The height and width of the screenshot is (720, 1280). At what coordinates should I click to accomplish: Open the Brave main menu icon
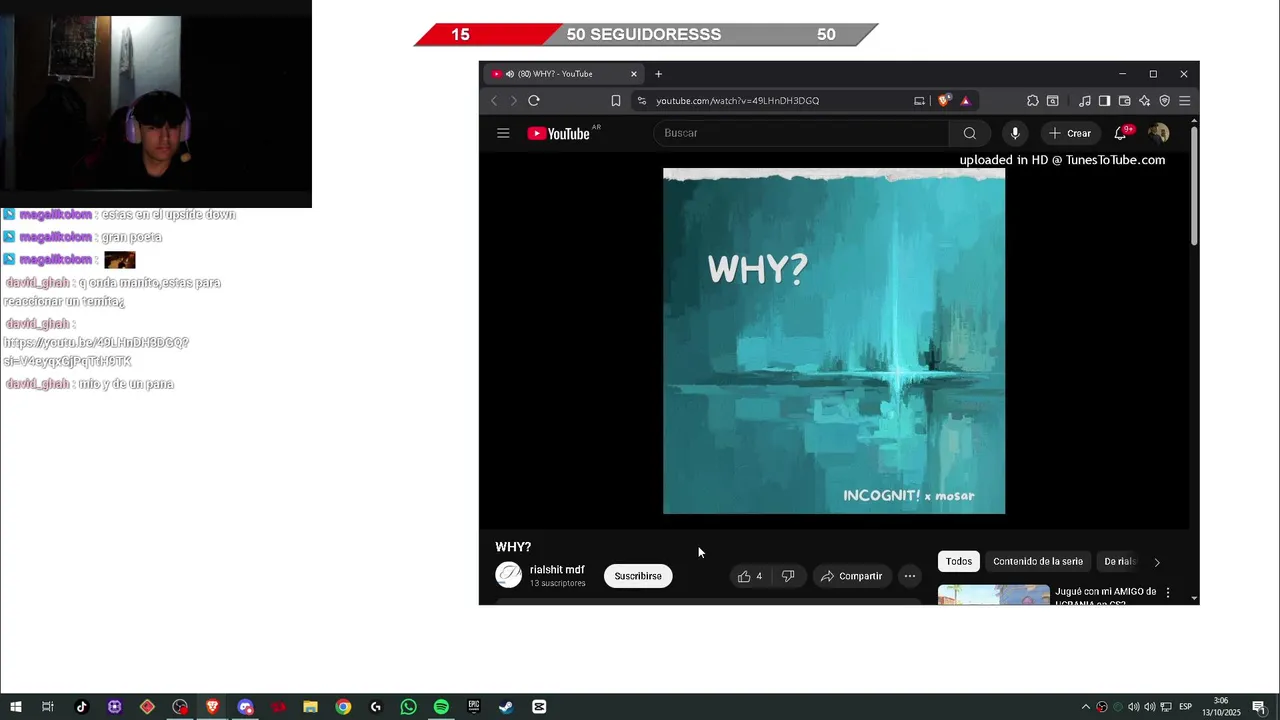[x=1184, y=100]
